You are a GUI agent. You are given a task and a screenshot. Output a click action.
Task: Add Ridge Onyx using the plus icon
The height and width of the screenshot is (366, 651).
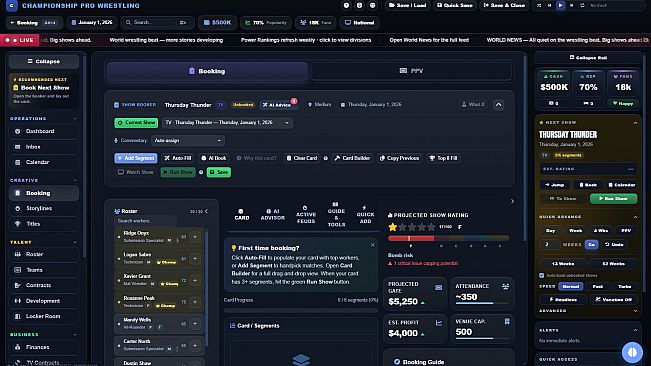tap(195, 237)
